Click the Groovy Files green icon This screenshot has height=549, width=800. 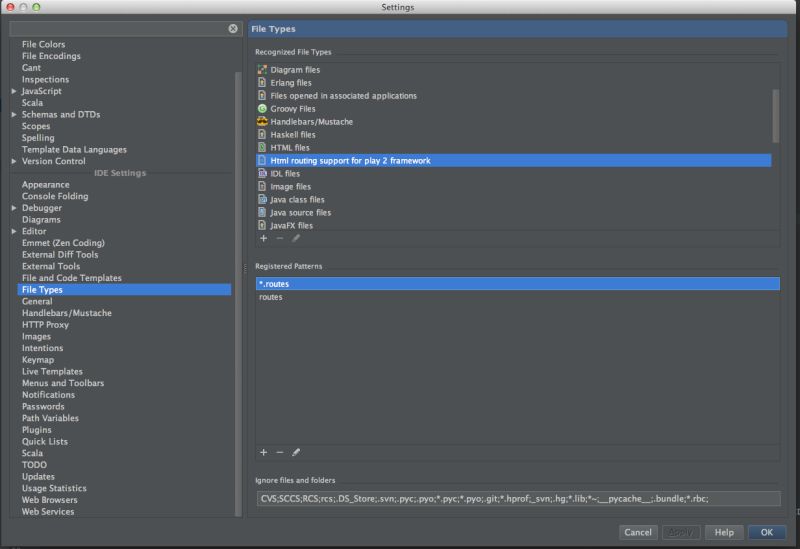[262, 108]
